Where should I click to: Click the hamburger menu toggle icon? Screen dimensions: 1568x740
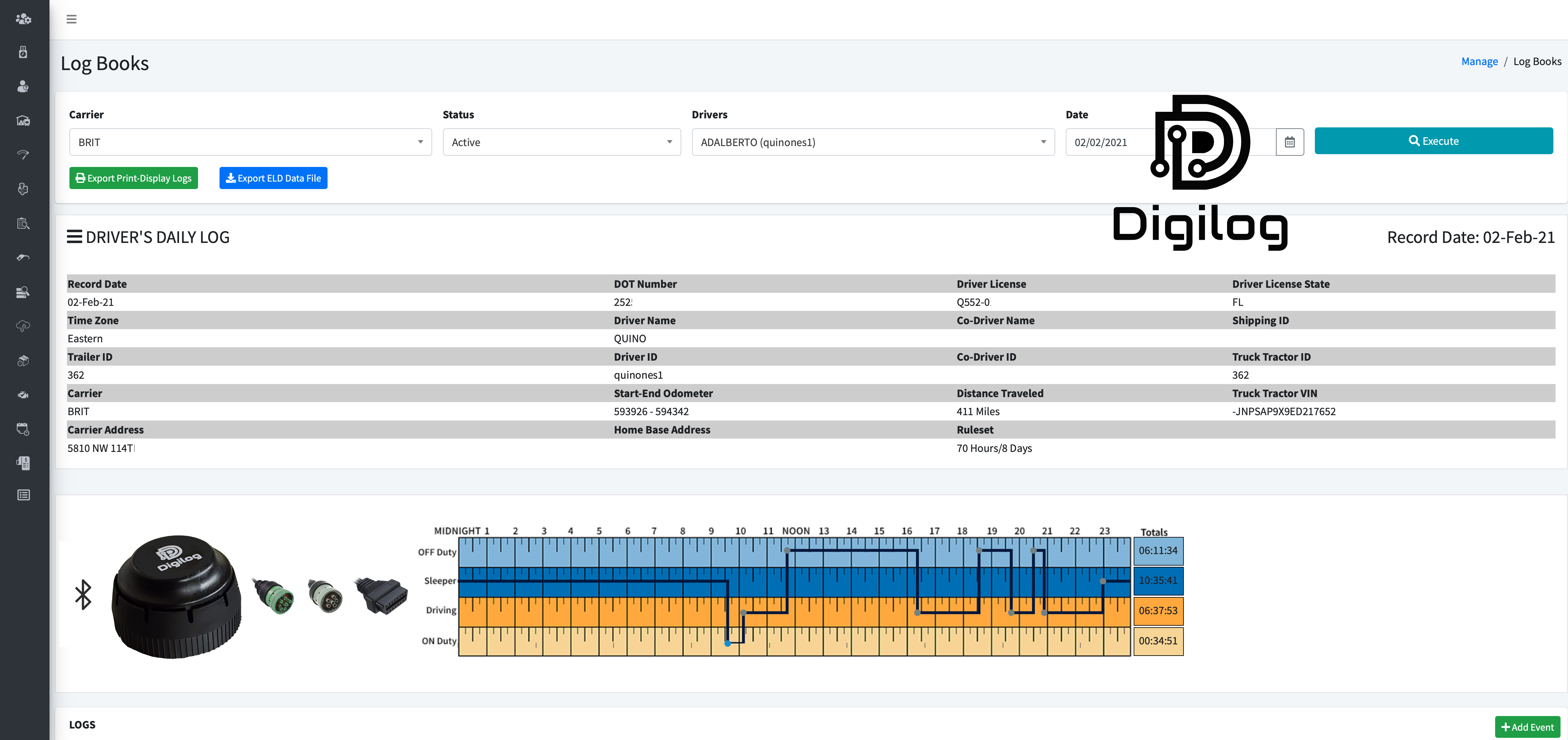[71, 19]
